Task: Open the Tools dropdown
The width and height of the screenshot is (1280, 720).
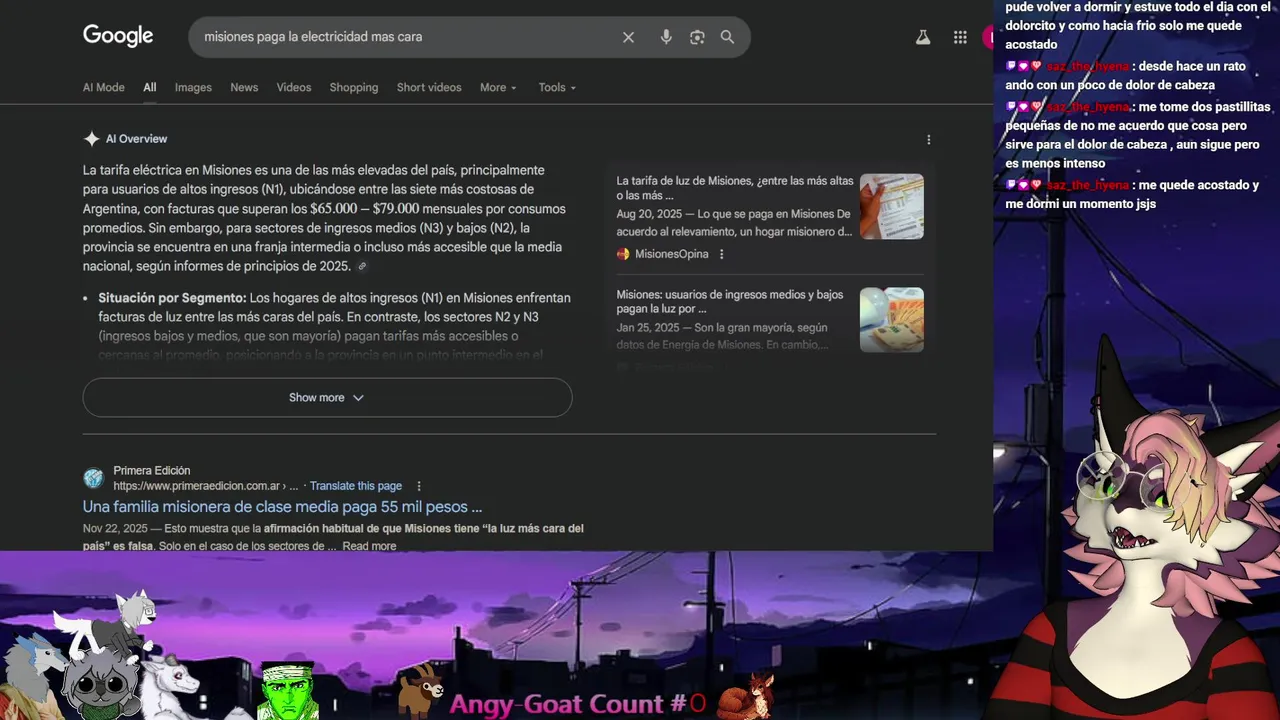Action: click(557, 88)
